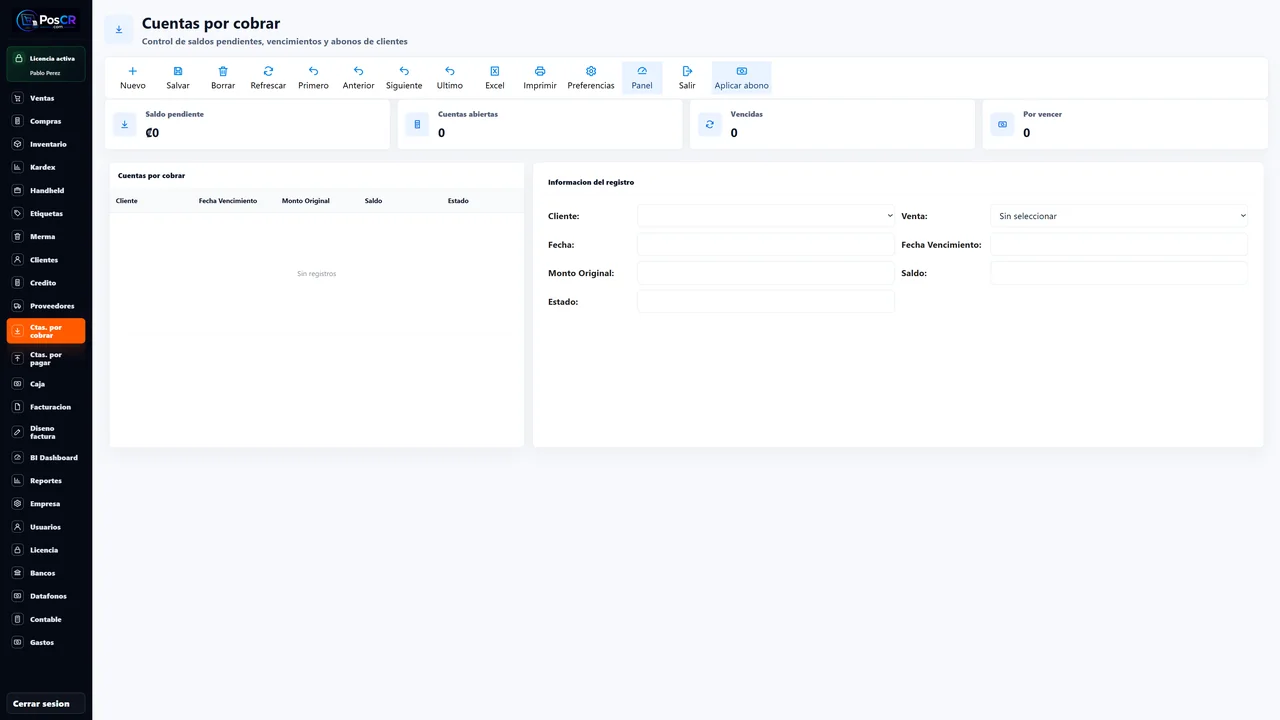Screen dimensions: 1280x720
Task: Open Reportes module
Action: pyautogui.click(x=46, y=481)
